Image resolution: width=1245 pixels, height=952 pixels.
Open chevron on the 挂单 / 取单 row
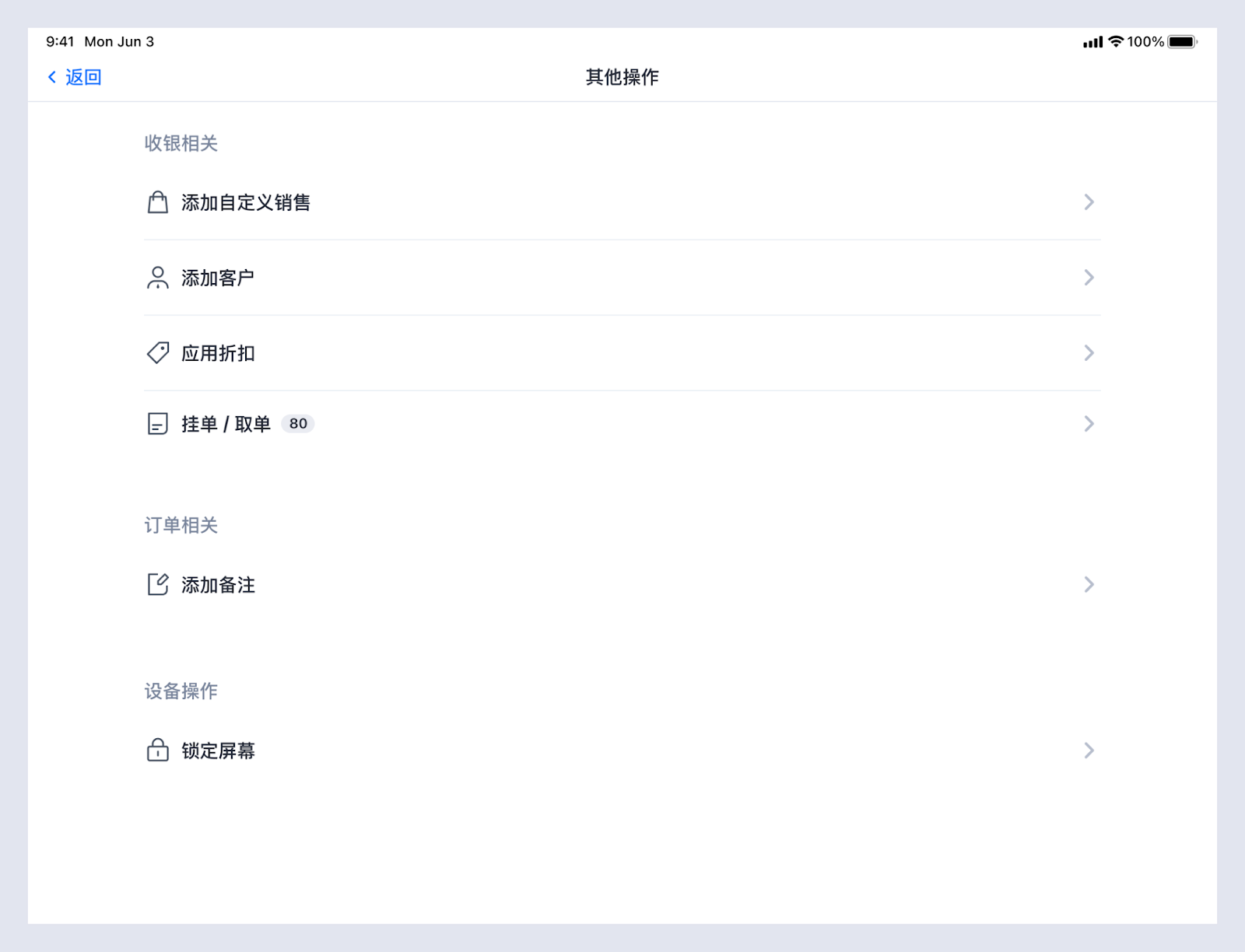pos(1089,424)
